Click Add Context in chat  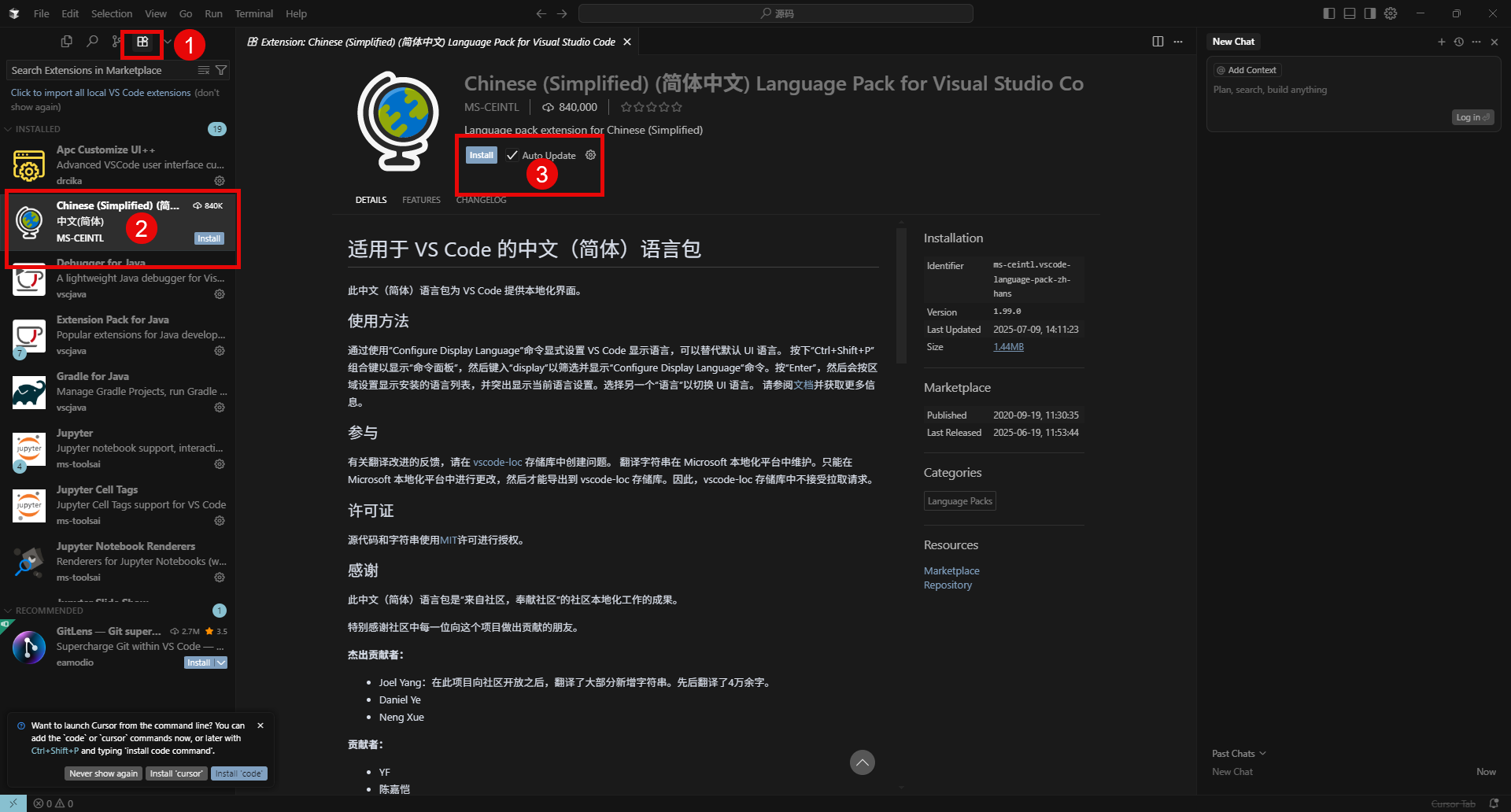coord(1247,70)
